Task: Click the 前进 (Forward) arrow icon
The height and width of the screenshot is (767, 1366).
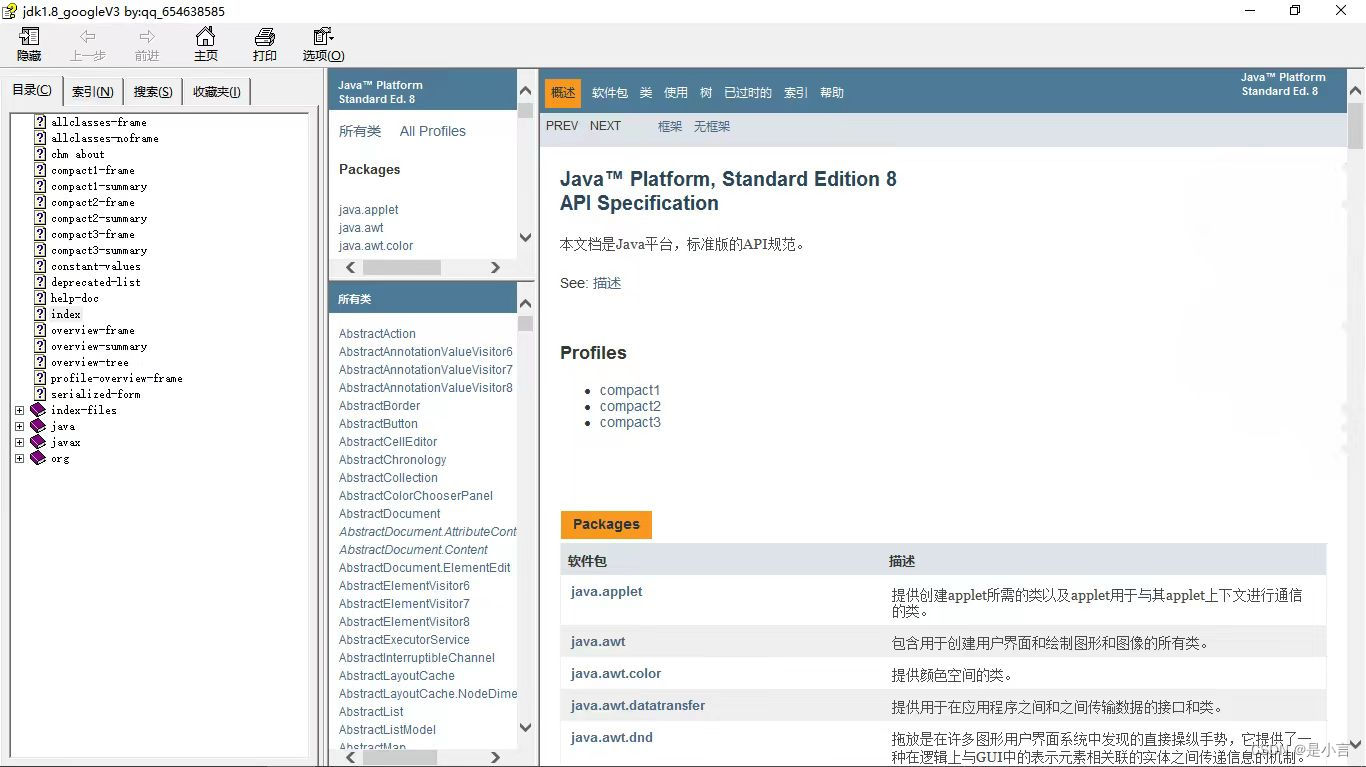Action: coord(147,37)
